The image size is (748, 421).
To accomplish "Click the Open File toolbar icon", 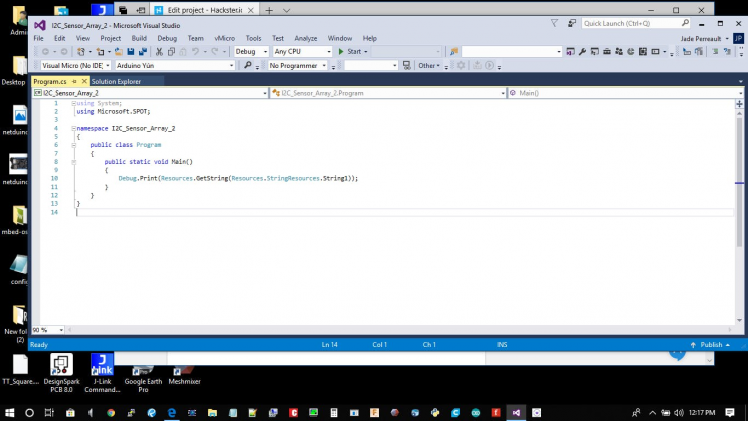I will tap(118, 51).
